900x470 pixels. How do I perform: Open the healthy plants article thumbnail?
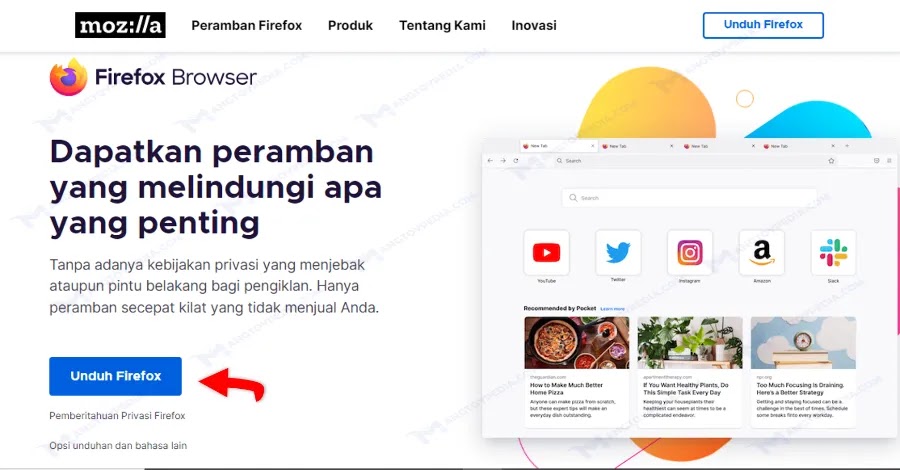point(689,343)
